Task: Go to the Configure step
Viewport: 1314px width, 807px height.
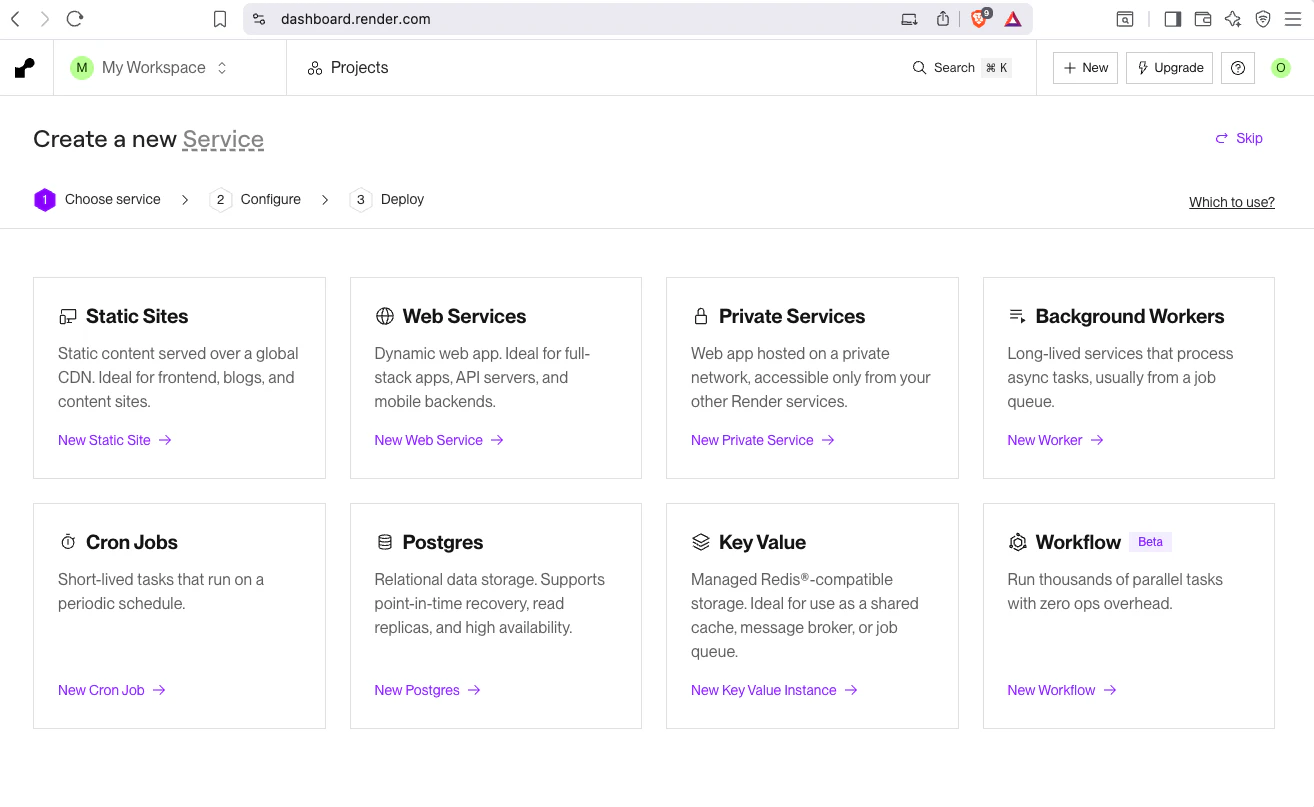Action: pyautogui.click(x=255, y=200)
